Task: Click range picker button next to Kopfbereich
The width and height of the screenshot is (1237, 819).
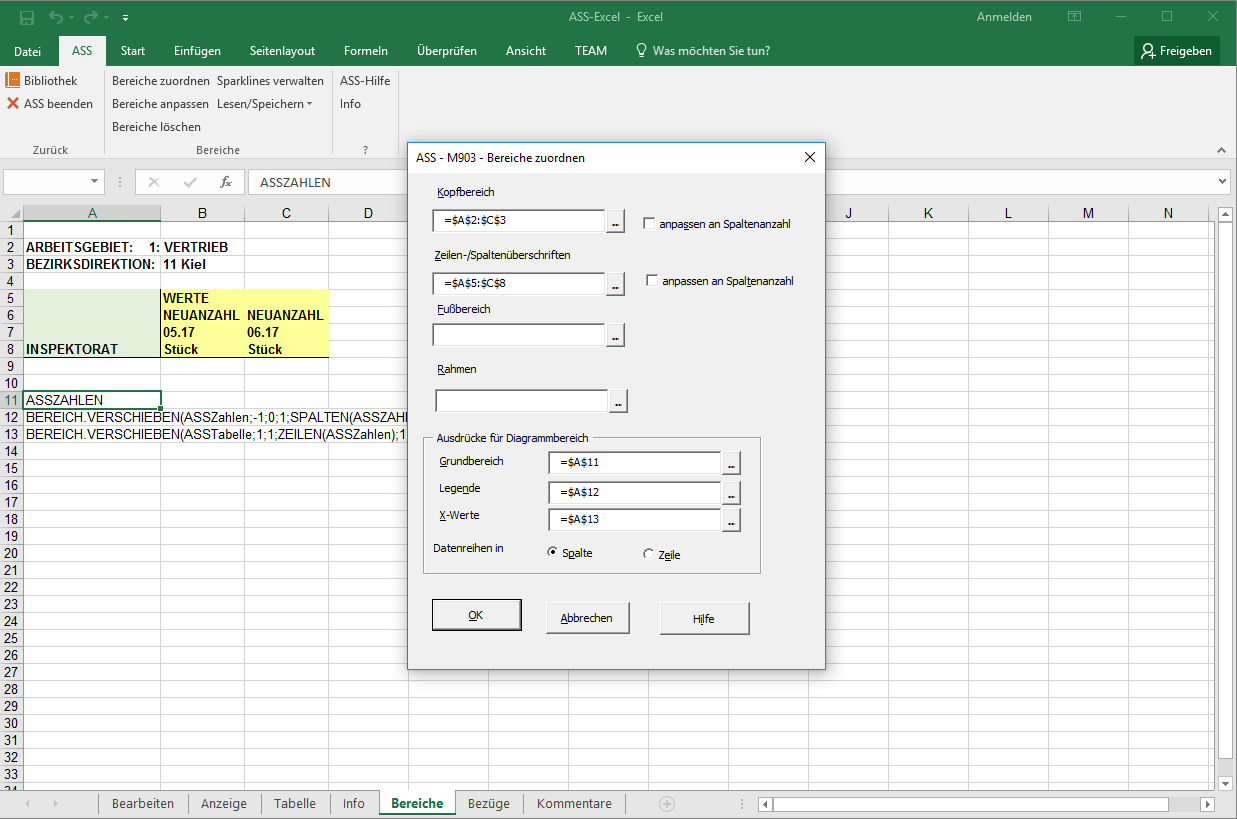Action: [616, 222]
